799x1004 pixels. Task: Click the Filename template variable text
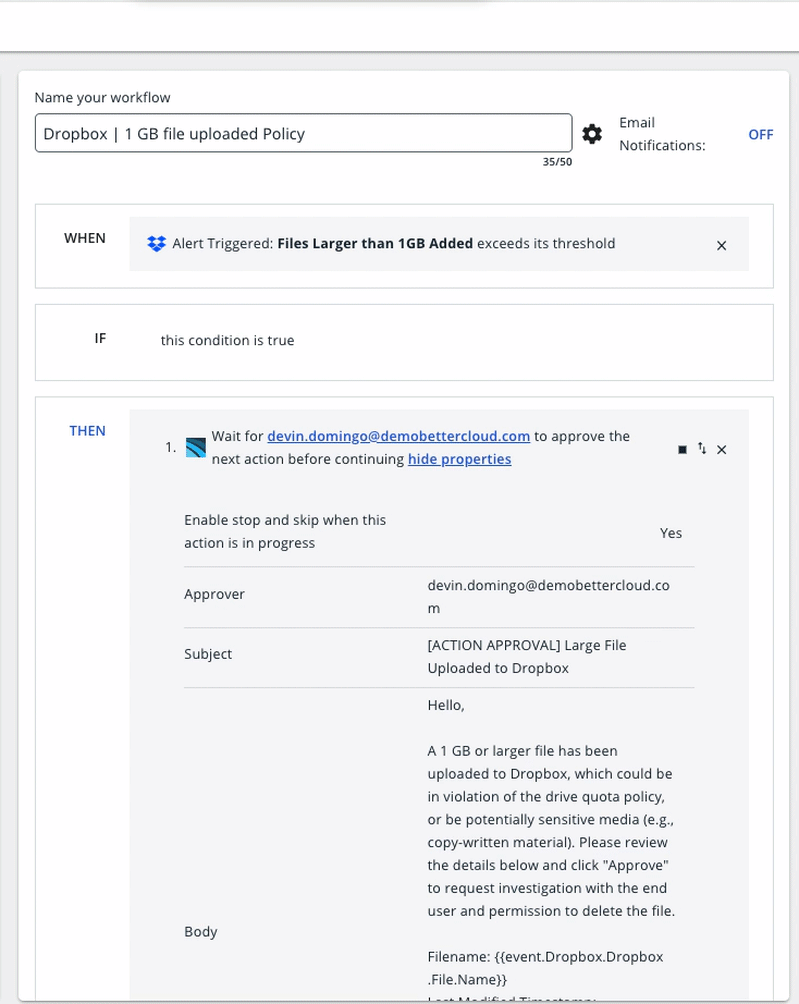click(545, 968)
